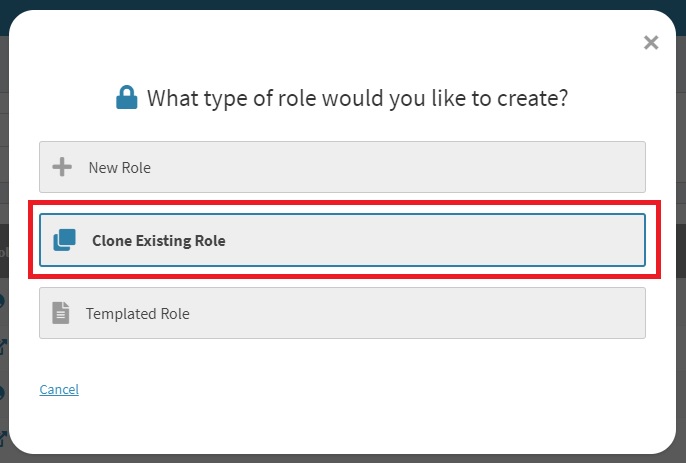Screen dimensions: 686x463
Task: Click the 'Templated Role' label text
Action: [137, 313]
